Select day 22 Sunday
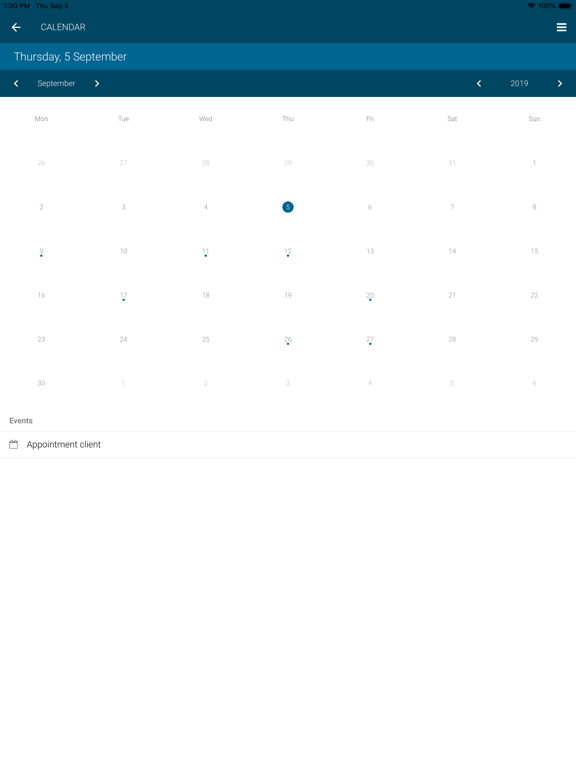Screen dimensions: 576x768 [534, 295]
